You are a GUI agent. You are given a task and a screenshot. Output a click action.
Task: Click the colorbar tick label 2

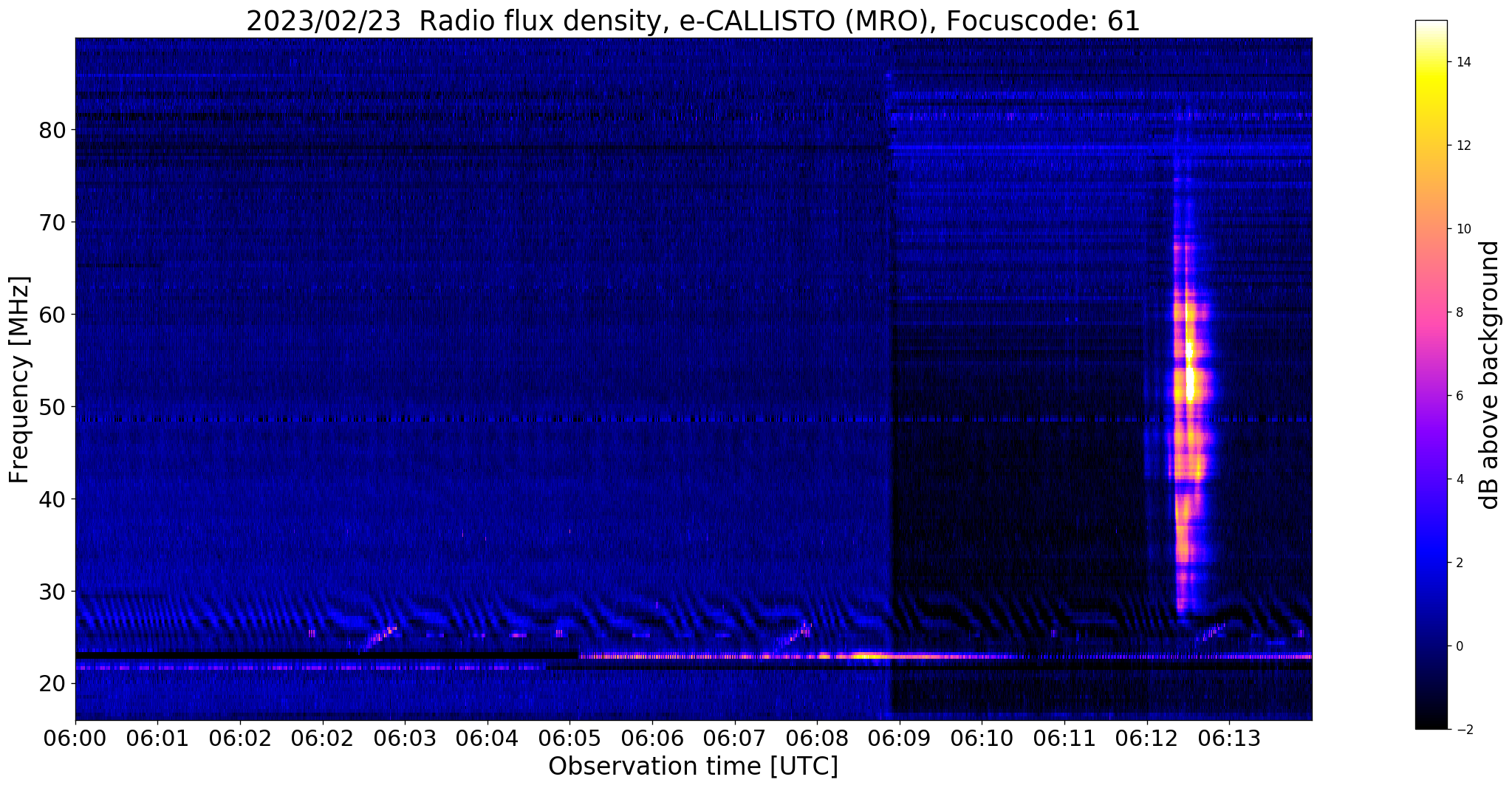pos(1459,563)
